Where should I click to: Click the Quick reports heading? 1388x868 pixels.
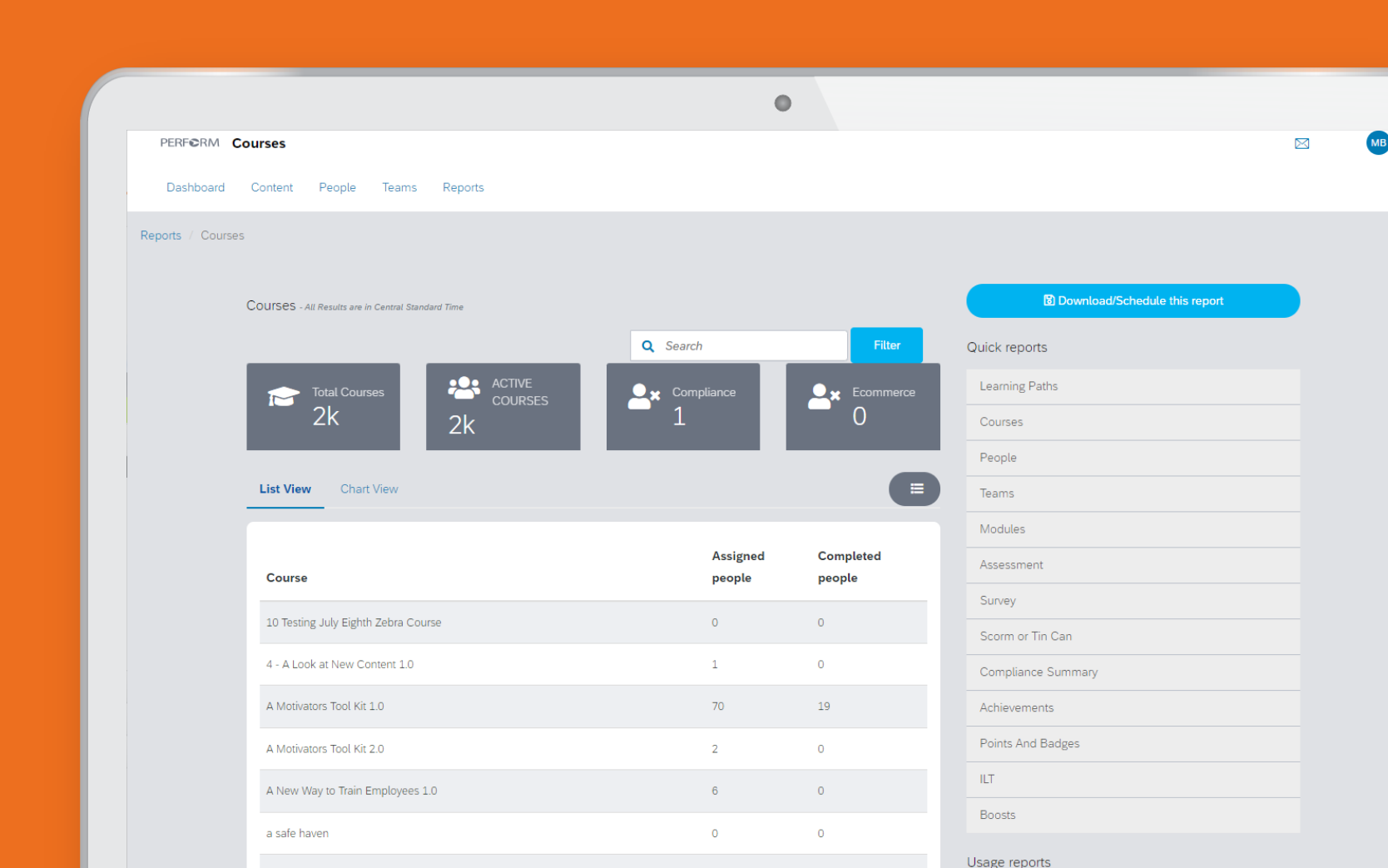(1007, 347)
